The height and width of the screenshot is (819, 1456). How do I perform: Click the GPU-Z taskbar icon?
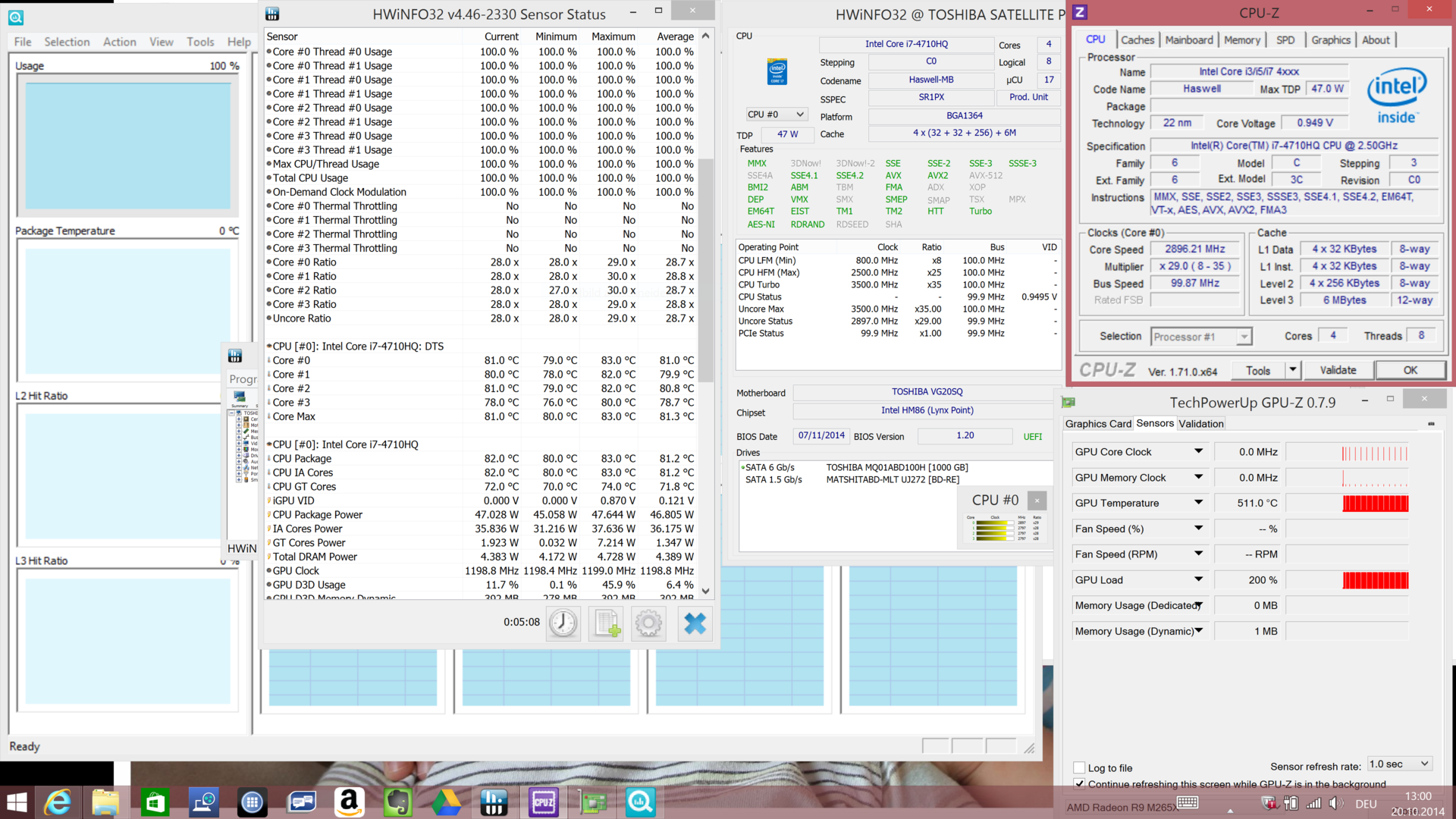pos(593,802)
